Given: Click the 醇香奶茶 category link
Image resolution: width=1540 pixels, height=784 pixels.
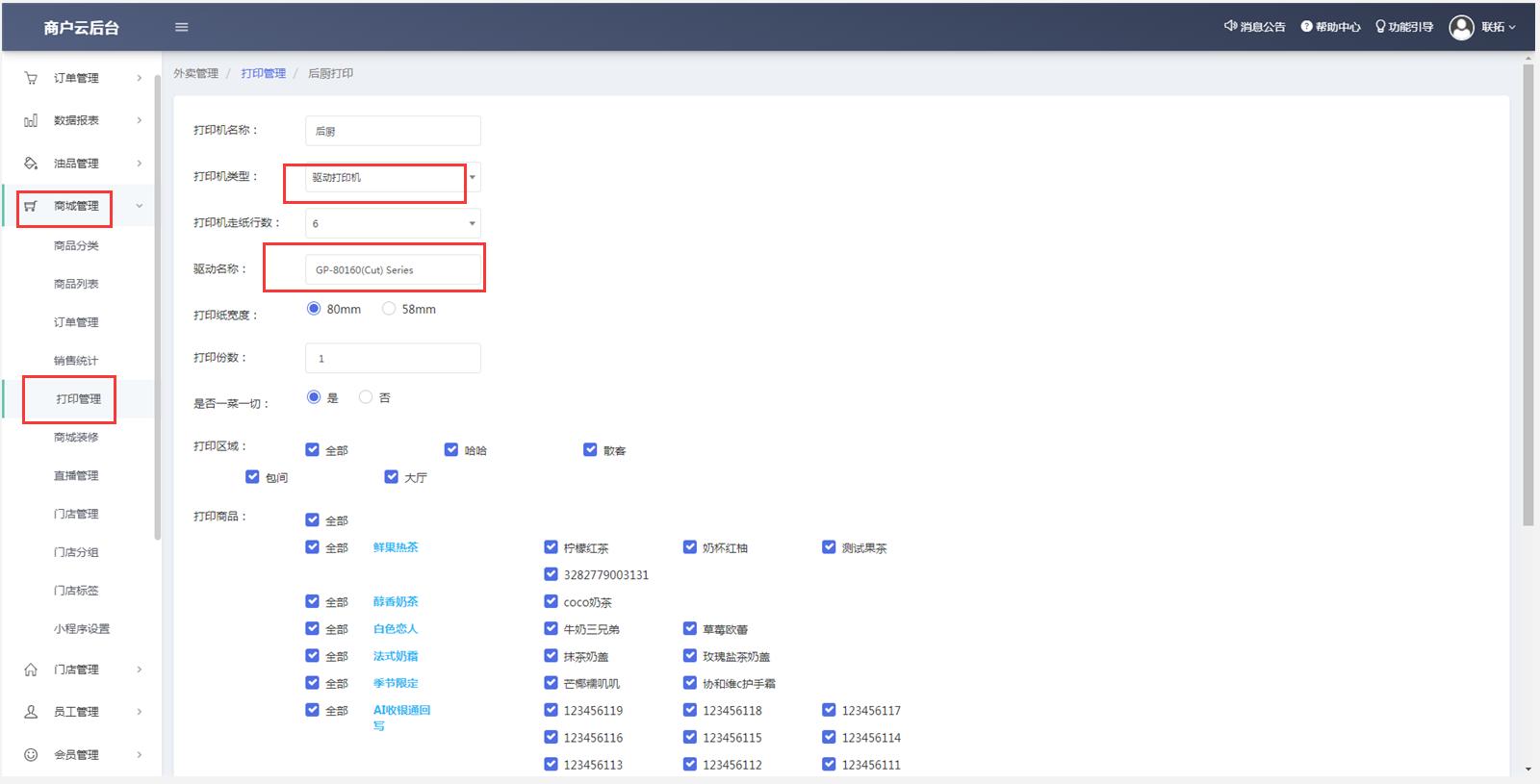Looking at the screenshot, I should coord(396,601).
